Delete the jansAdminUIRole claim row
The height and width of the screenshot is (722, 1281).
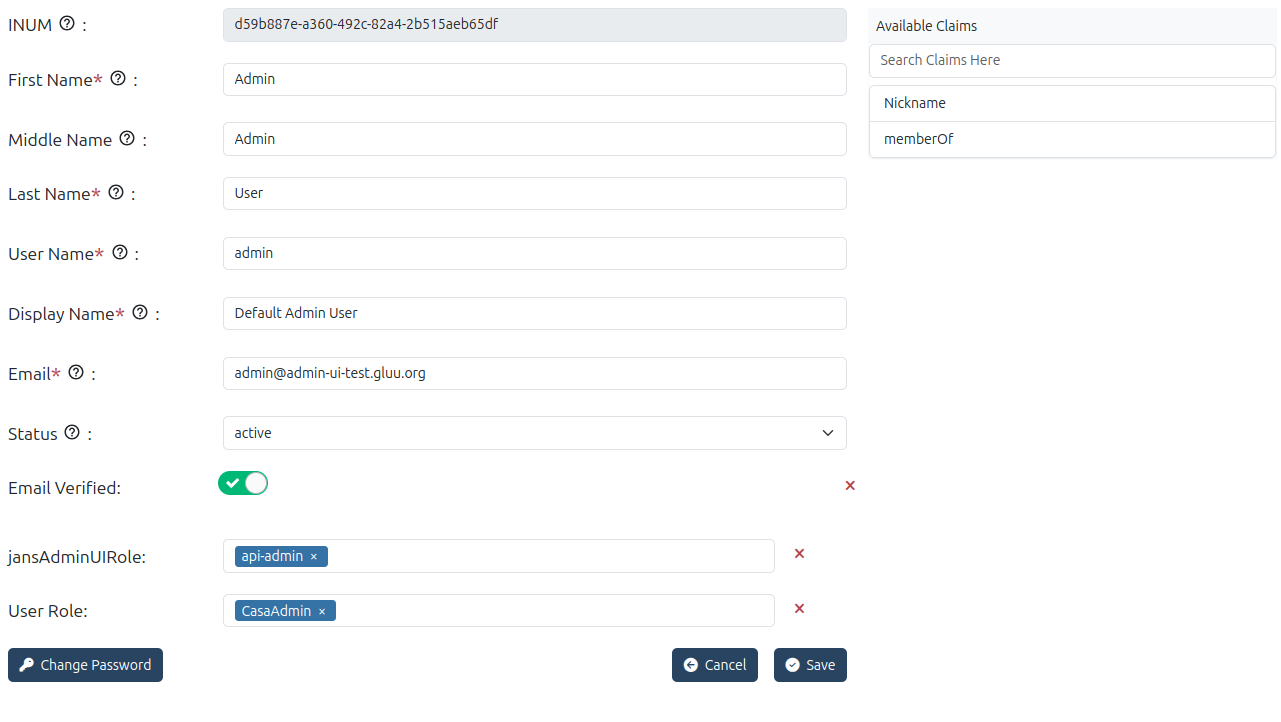799,554
